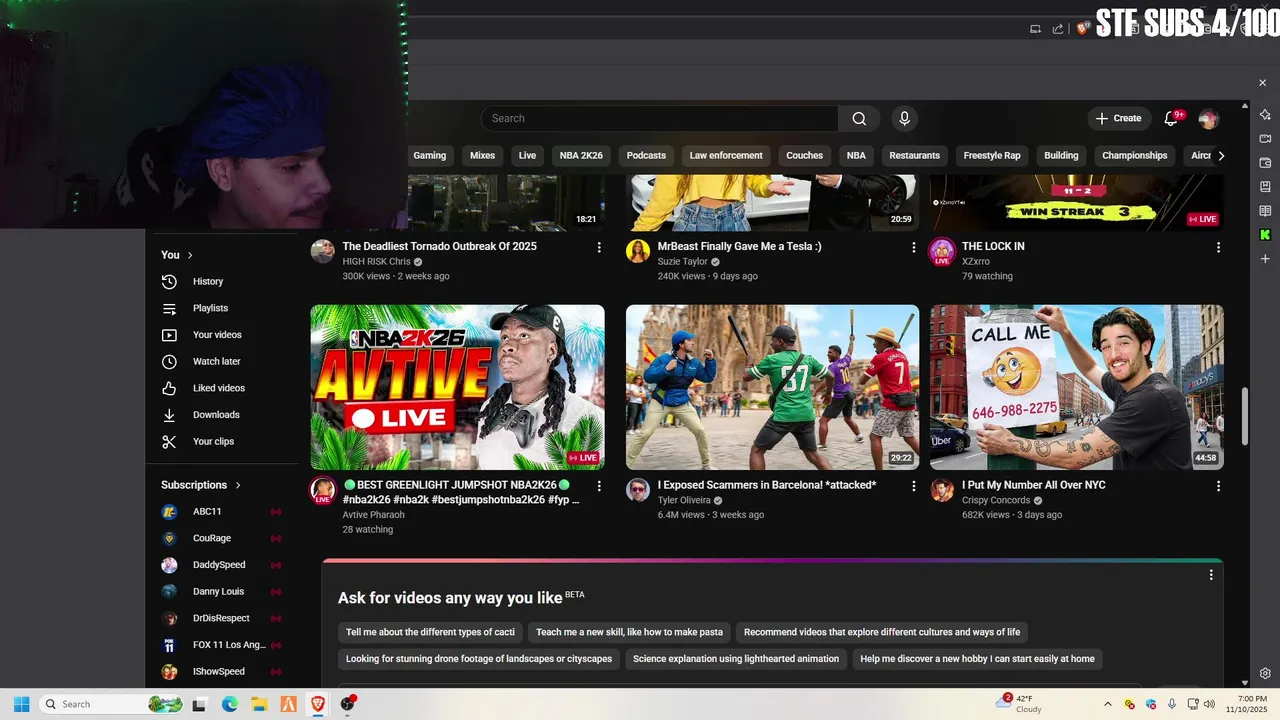Show more category chips with right arrow
Image resolution: width=1280 pixels, height=720 pixels.
click(x=1220, y=156)
